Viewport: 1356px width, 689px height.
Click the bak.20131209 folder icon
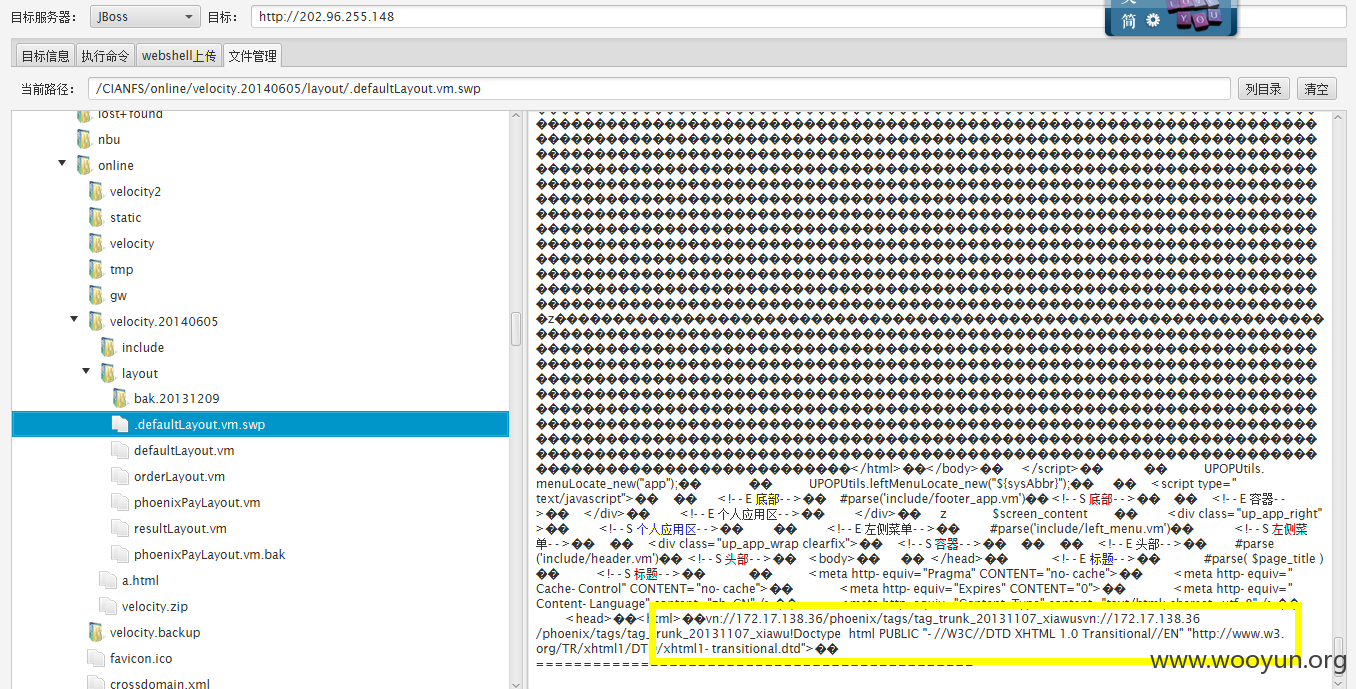tap(120, 399)
